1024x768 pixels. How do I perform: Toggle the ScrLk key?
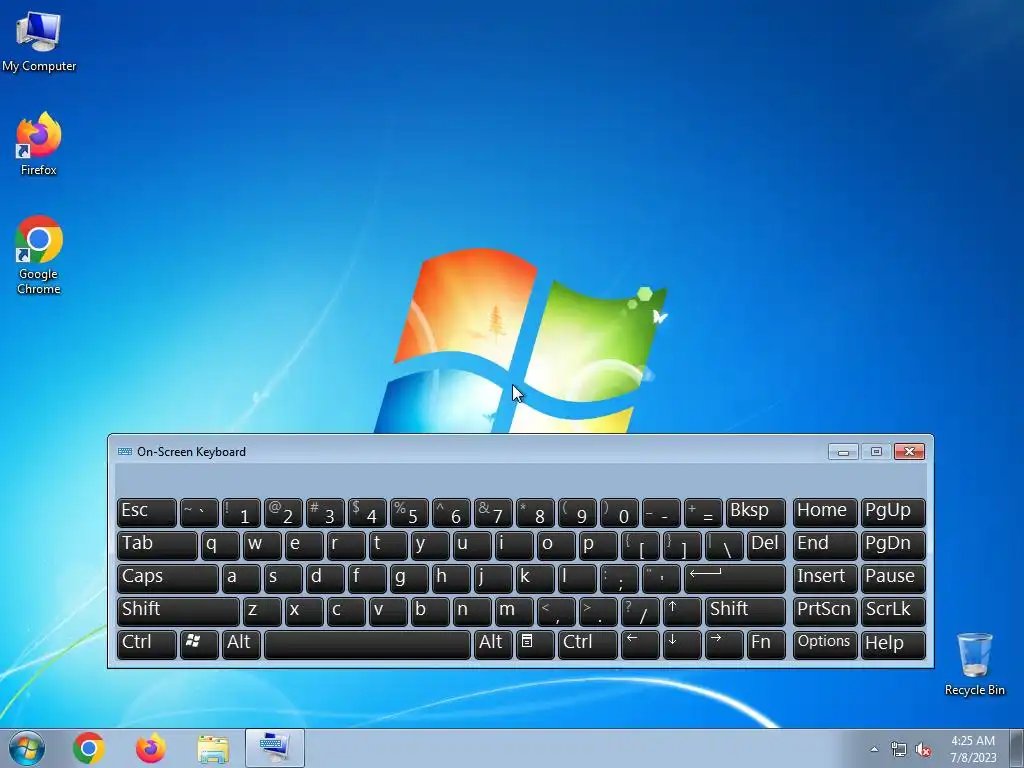pyautogui.click(x=893, y=611)
